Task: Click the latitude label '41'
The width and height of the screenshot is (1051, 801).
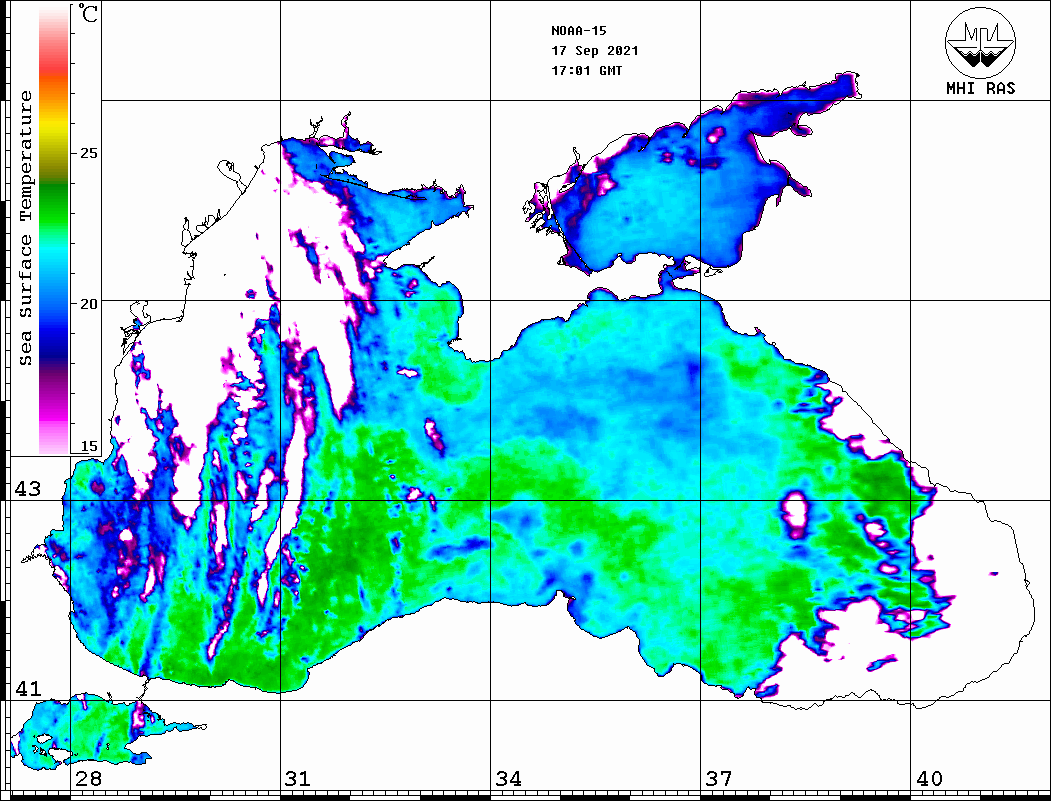Action: 28,688
